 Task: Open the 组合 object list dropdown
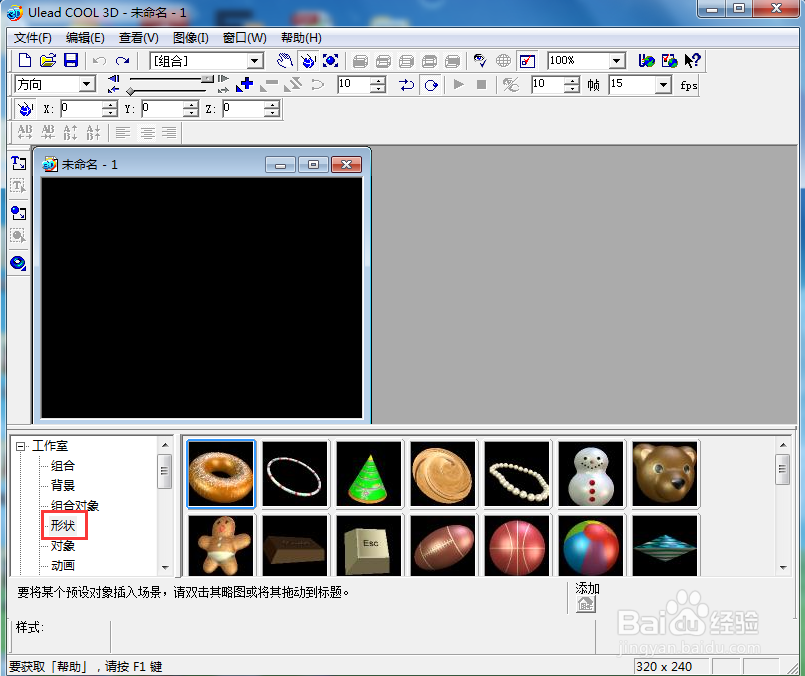[x=254, y=61]
